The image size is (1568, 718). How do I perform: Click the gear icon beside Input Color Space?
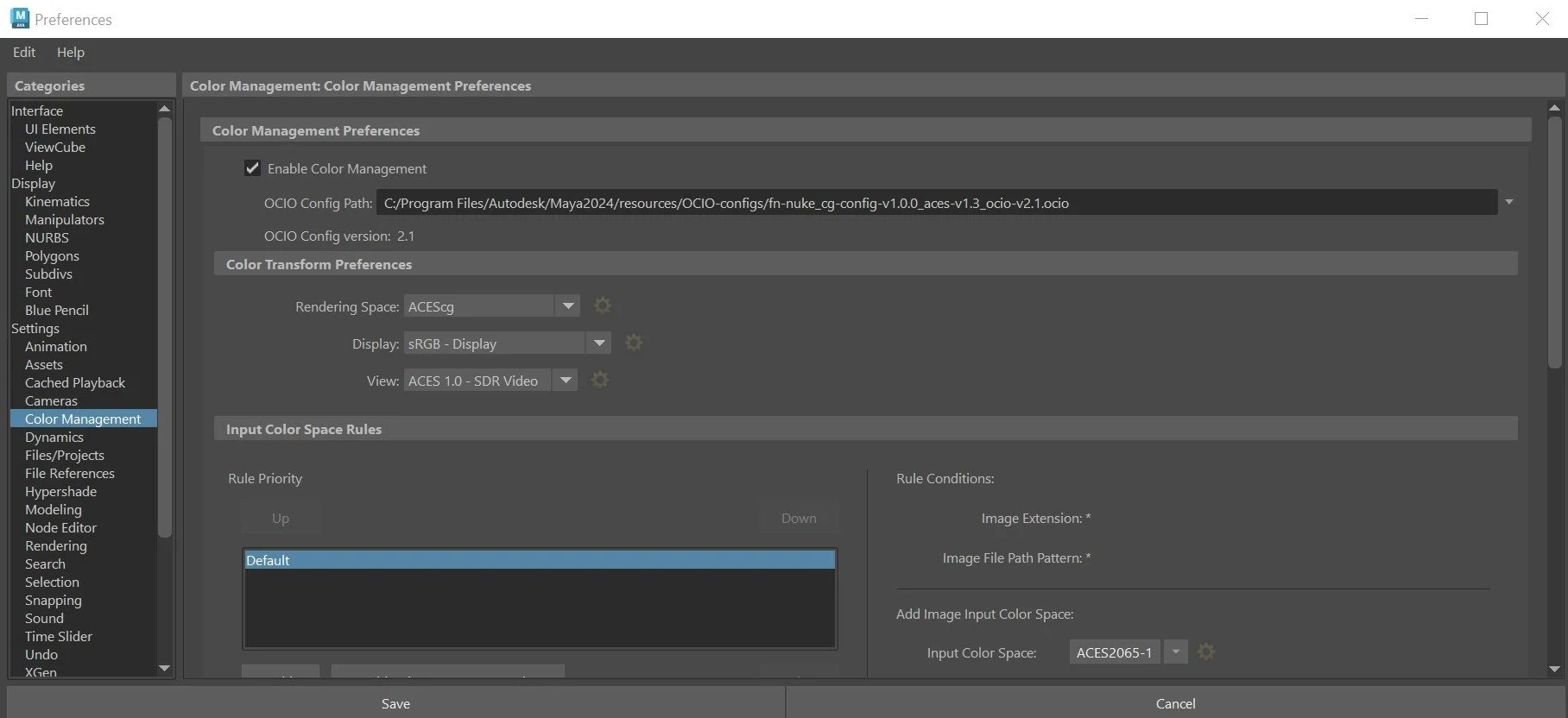(1206, 652)
